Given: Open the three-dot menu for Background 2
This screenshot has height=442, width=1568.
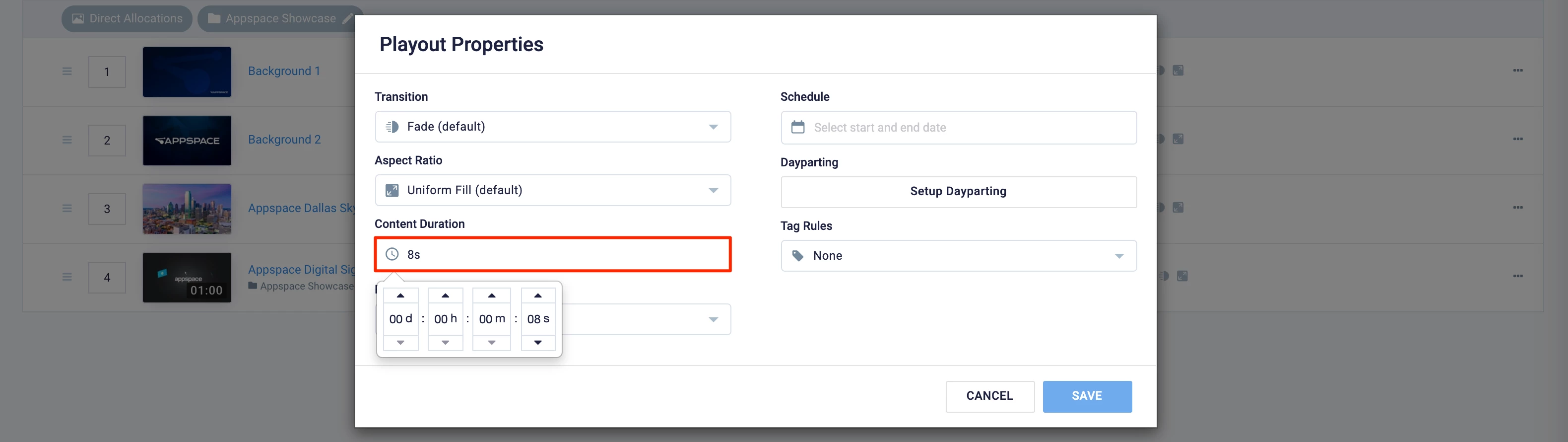Looking at the screenshot, I should (1517, 139).
